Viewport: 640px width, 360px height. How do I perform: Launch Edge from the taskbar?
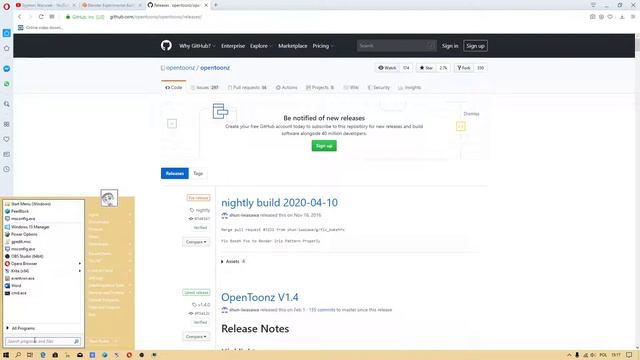(x=43, y=355)
